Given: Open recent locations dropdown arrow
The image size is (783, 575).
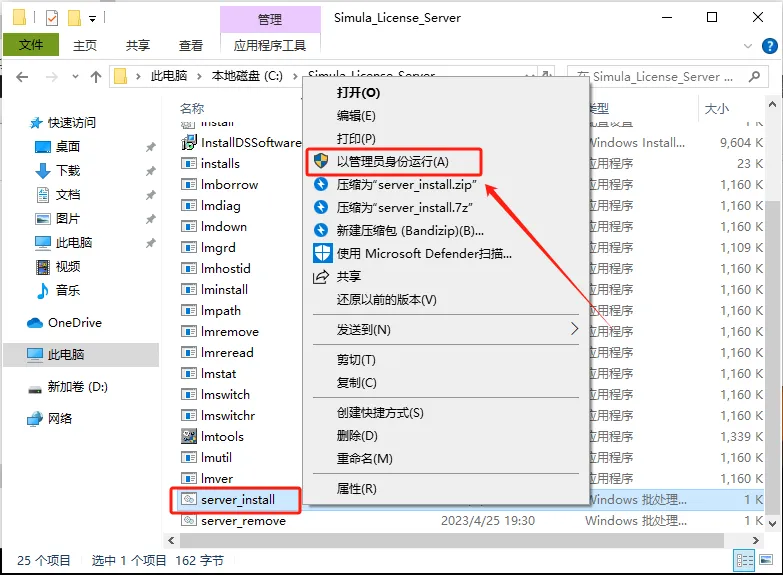Looking at the screenshot, I should (75, 77).
